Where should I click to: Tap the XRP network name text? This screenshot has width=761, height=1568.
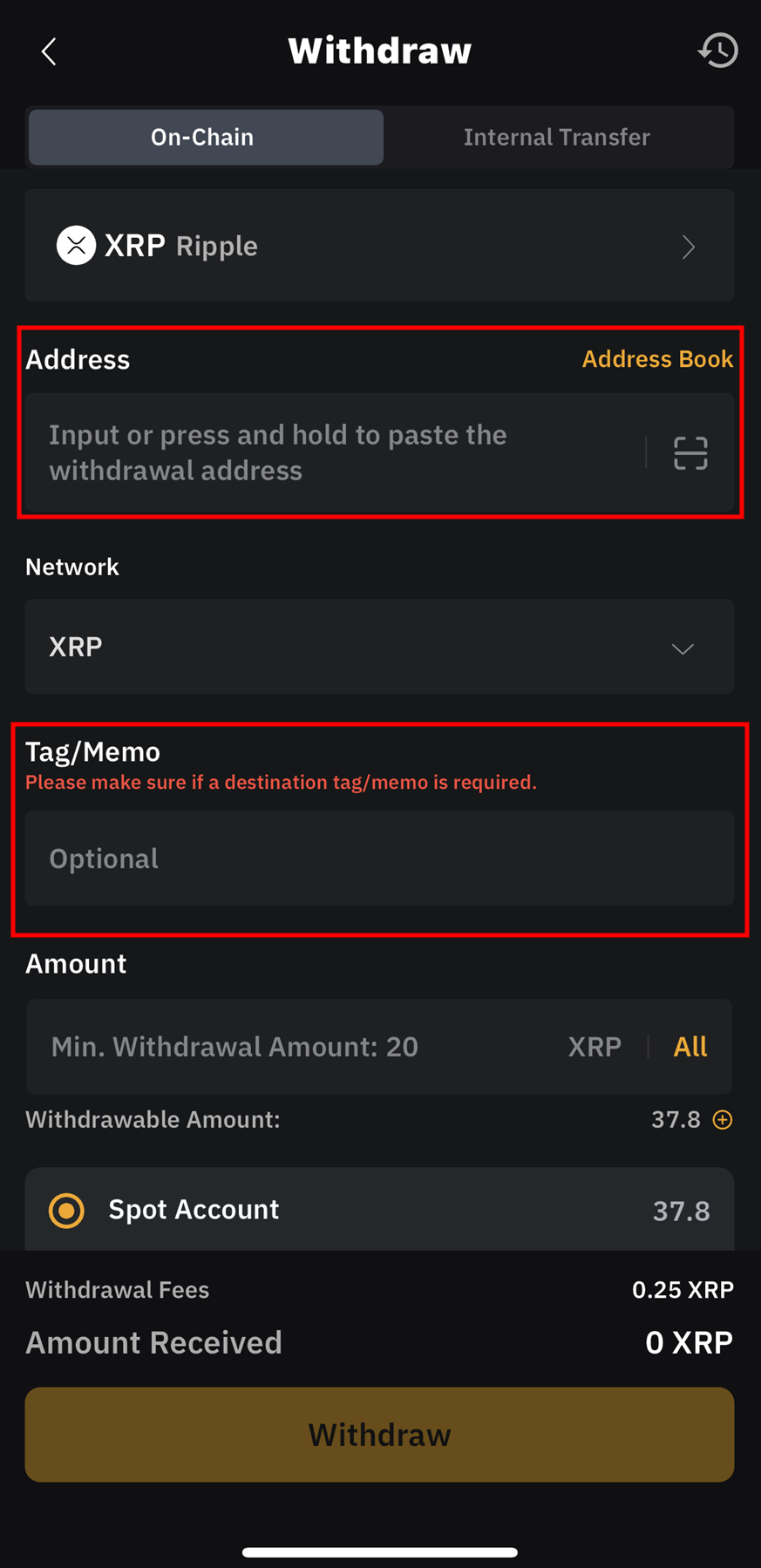(76, 647)
